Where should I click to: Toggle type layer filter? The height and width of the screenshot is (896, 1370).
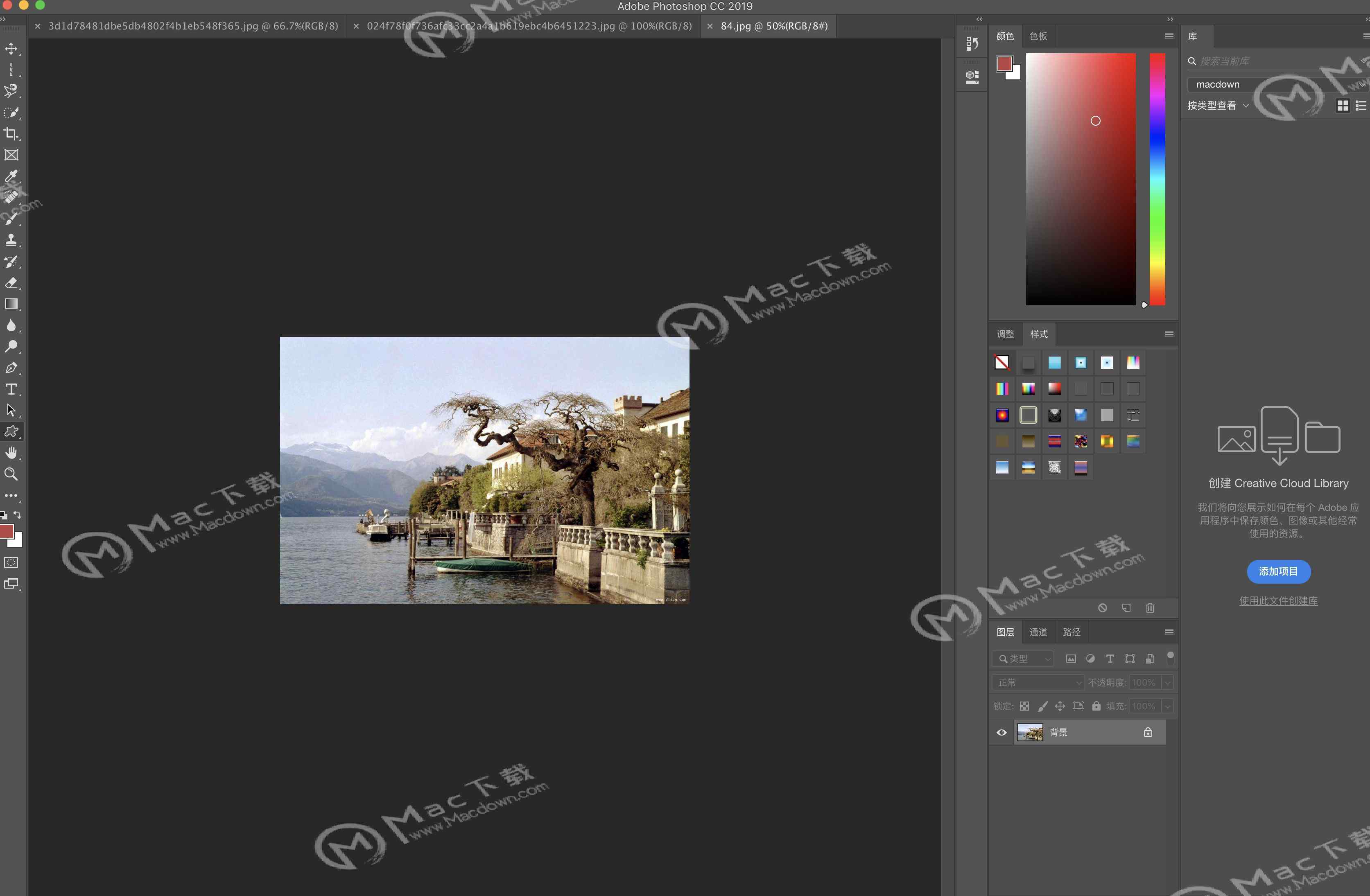point(1110,659)
